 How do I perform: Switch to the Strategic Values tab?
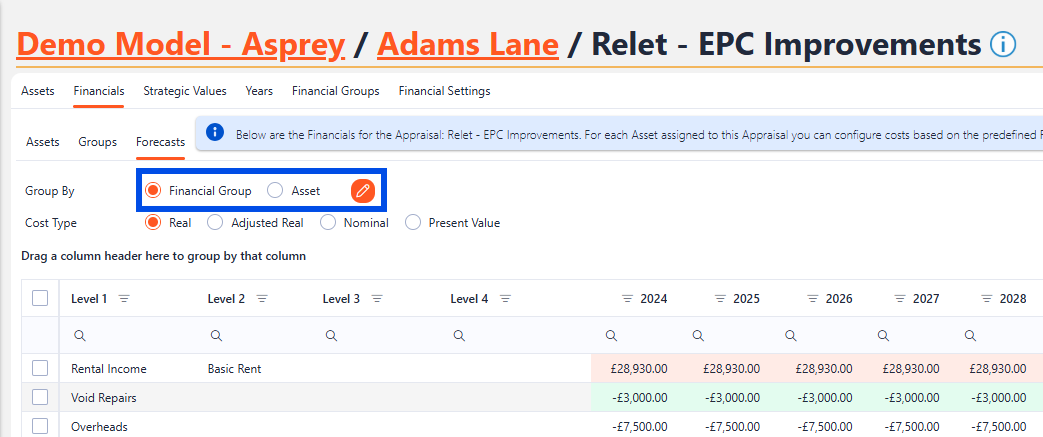click(184, 91)
